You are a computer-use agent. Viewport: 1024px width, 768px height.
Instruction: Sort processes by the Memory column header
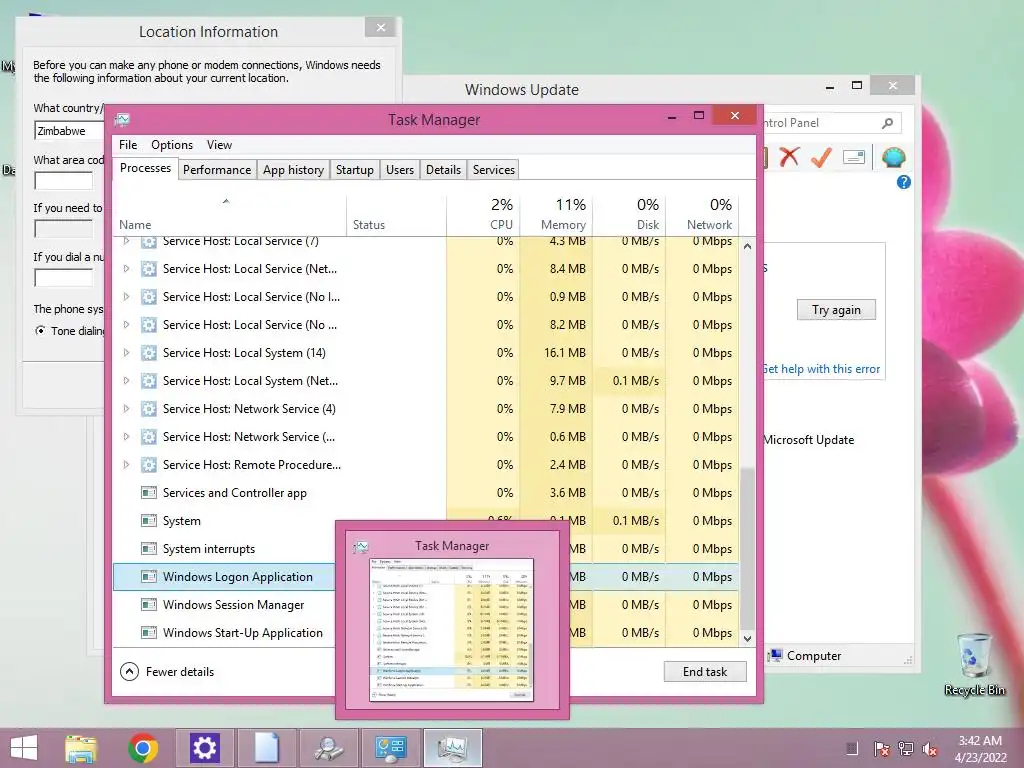(x=556, y=214)
